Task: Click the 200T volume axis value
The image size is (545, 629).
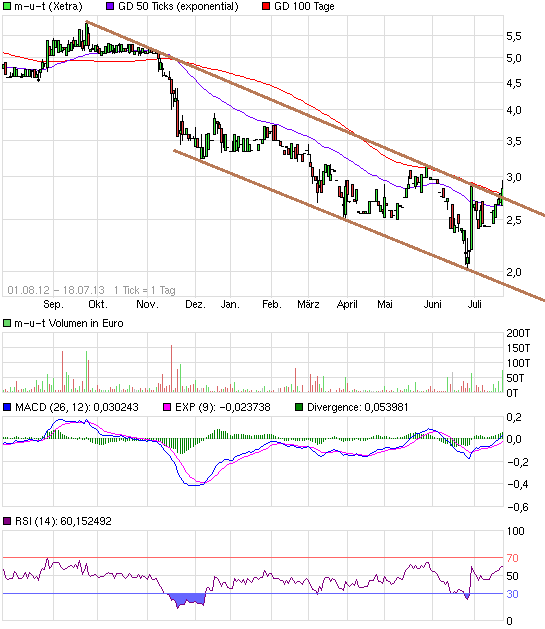Action: [x=518, y=333]
